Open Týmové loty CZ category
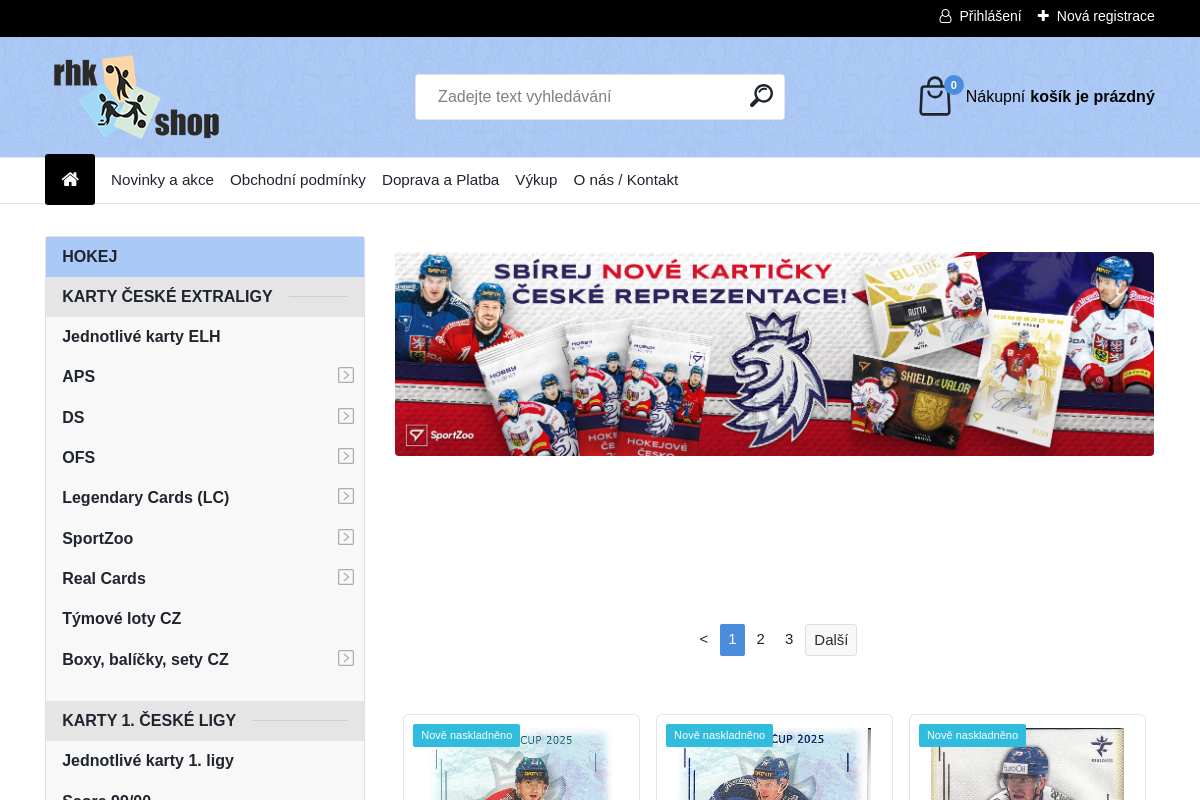 tap(122, 619)
